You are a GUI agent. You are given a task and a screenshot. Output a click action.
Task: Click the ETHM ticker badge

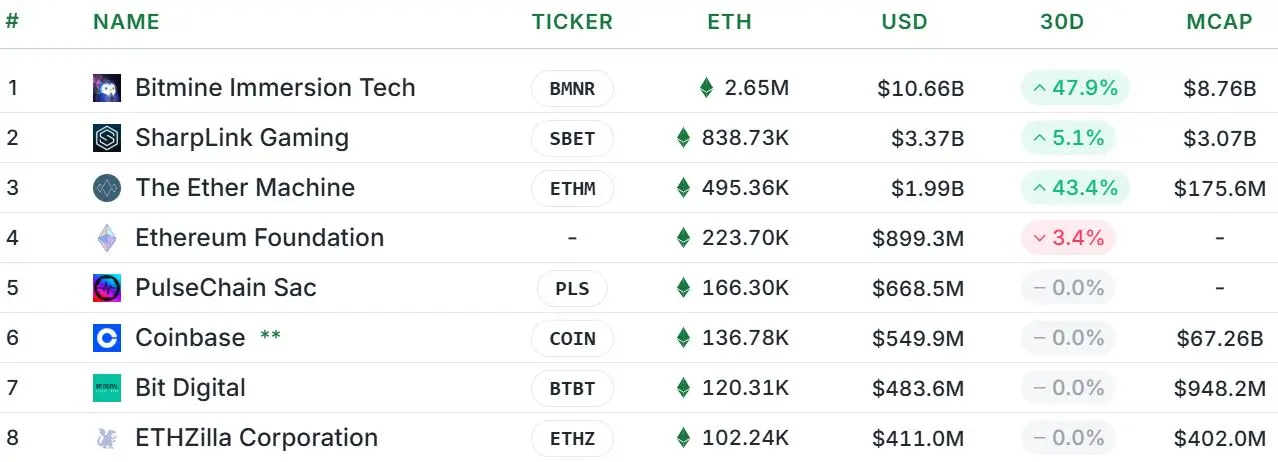tap(572, 189)
